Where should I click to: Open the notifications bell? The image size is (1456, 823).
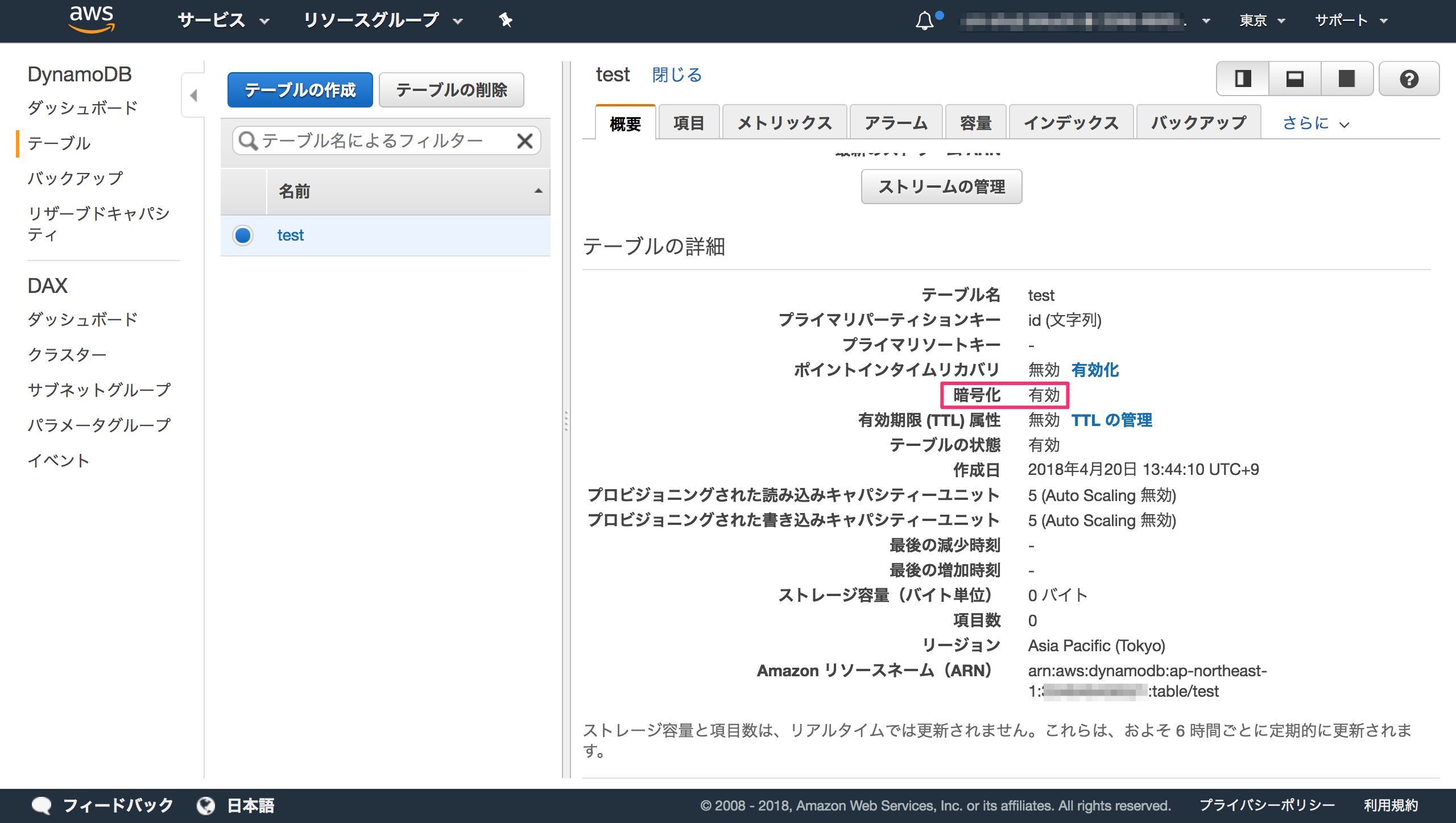[925, 21]
